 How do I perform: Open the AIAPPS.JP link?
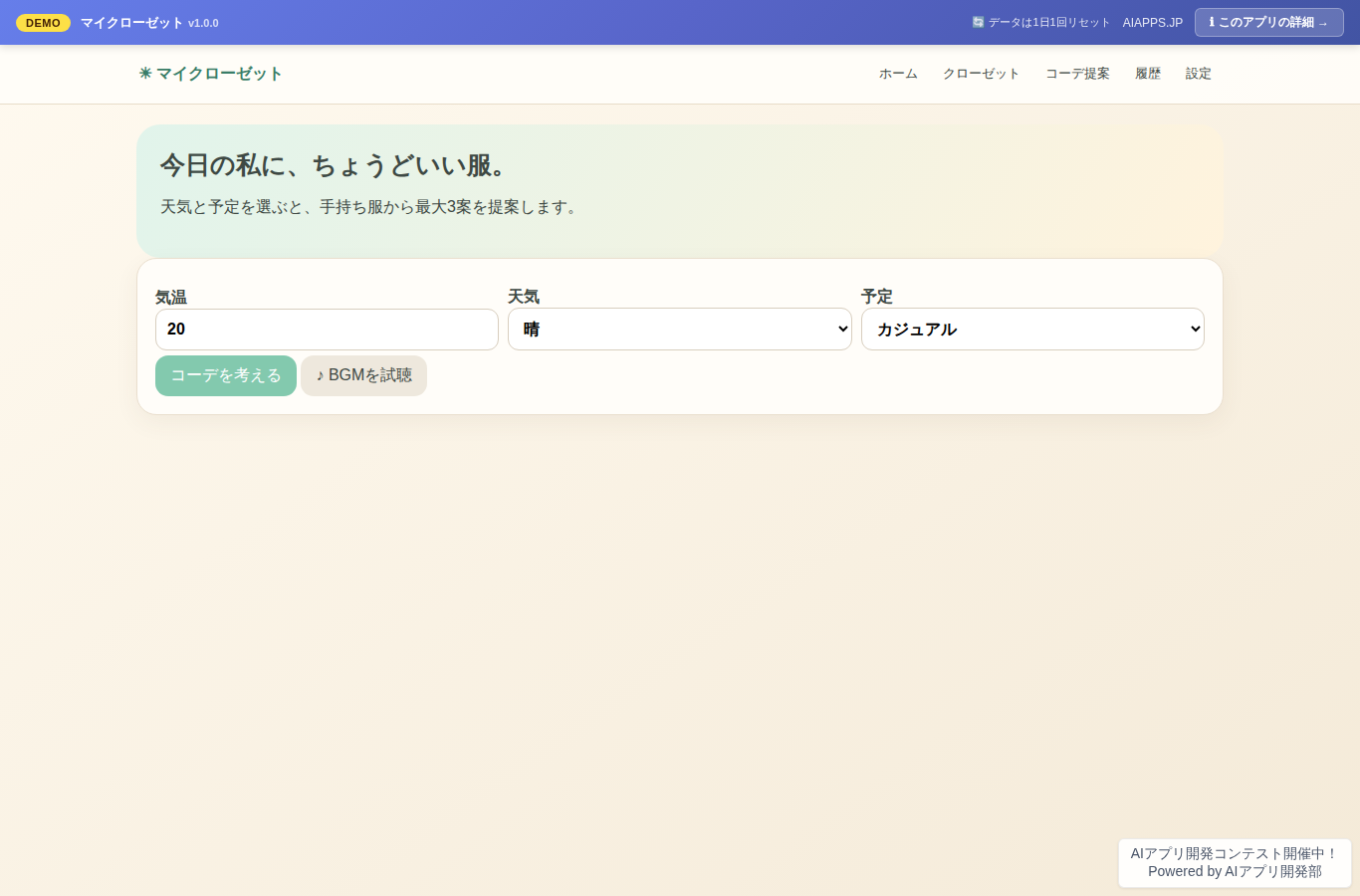pyautogui.click(x=1153, y=22)
